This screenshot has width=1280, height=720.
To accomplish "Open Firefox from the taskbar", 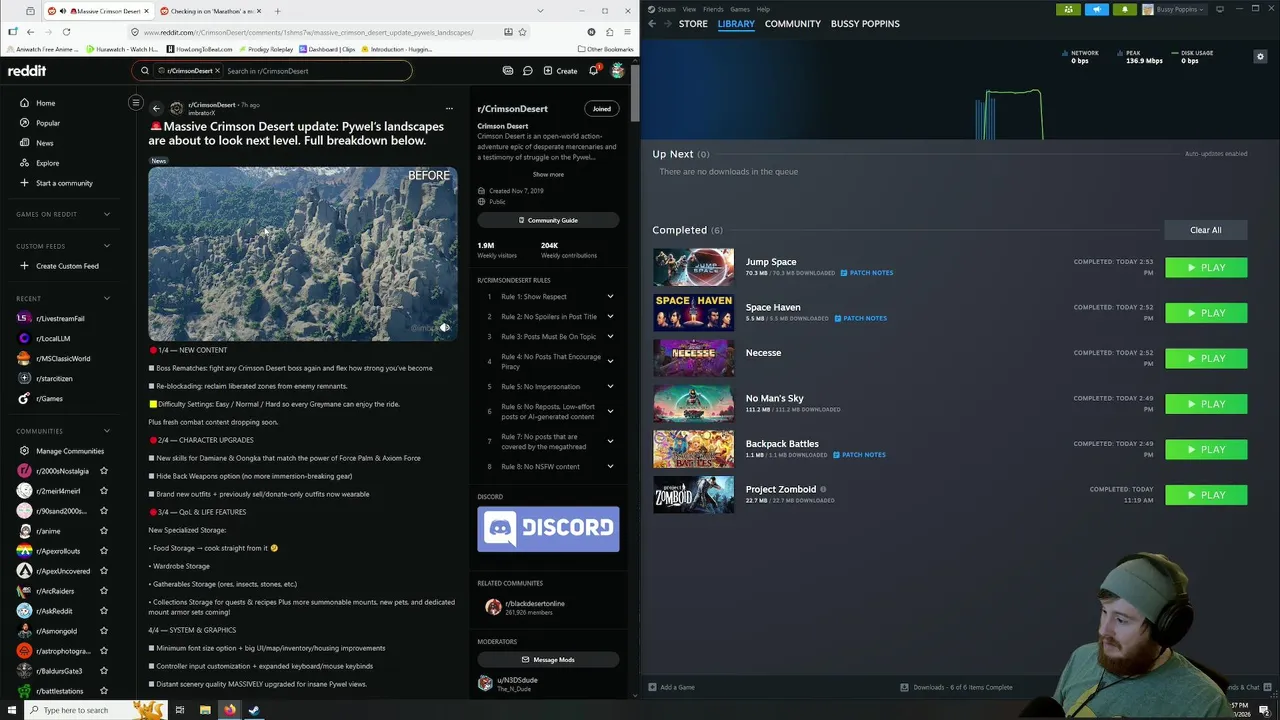I will (x=230, y=710).
